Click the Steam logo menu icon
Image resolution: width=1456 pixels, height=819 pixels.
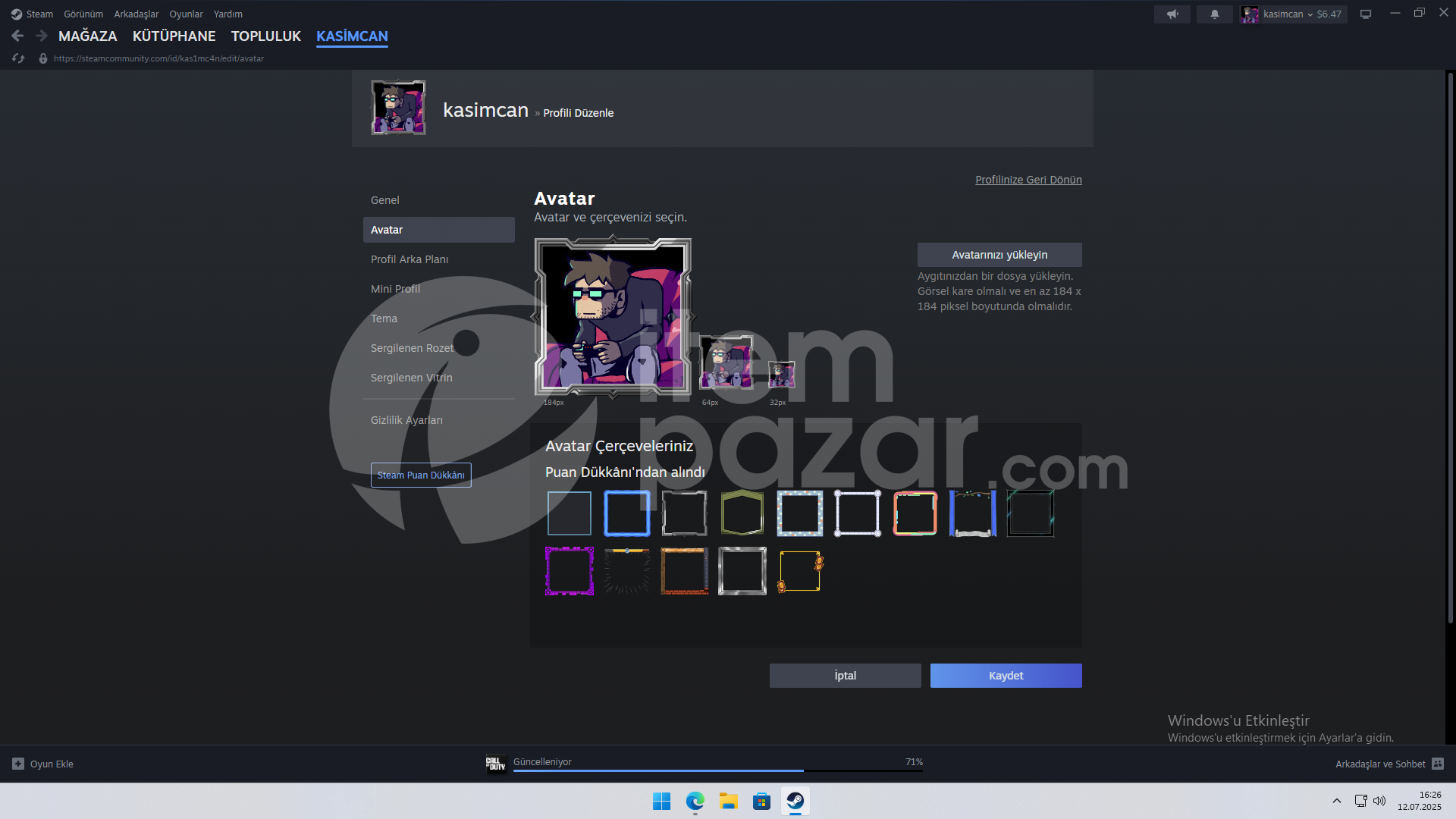pyautogui.click(x=16, y=14)
